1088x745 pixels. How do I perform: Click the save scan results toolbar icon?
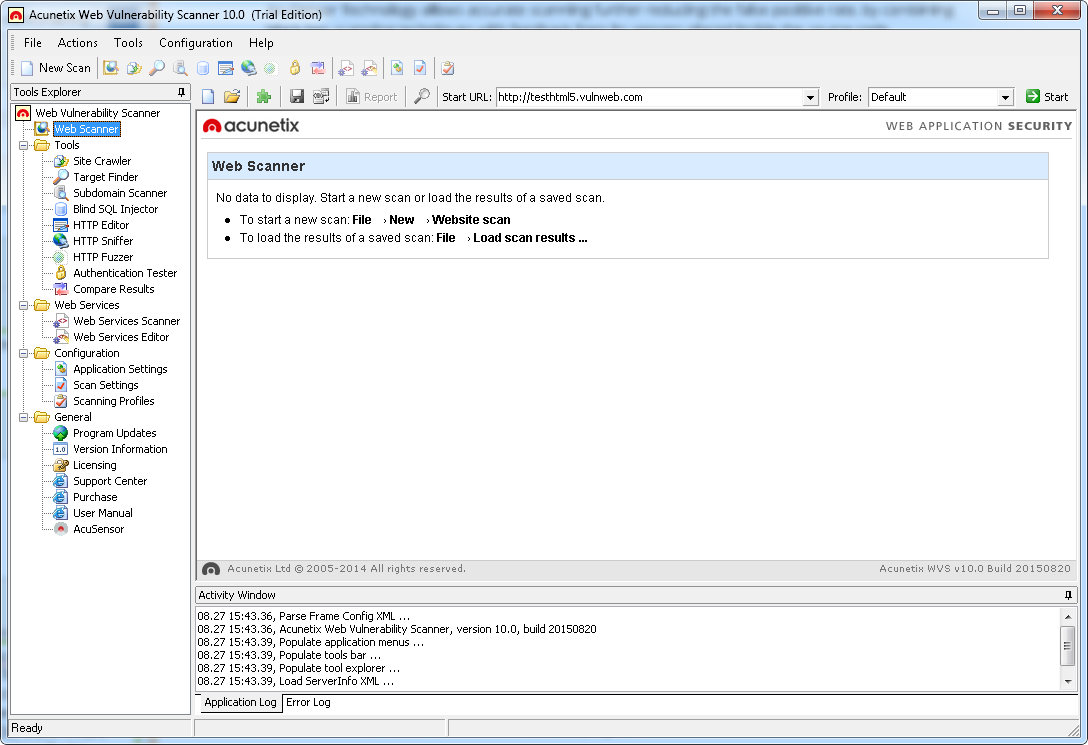(298, 95)
